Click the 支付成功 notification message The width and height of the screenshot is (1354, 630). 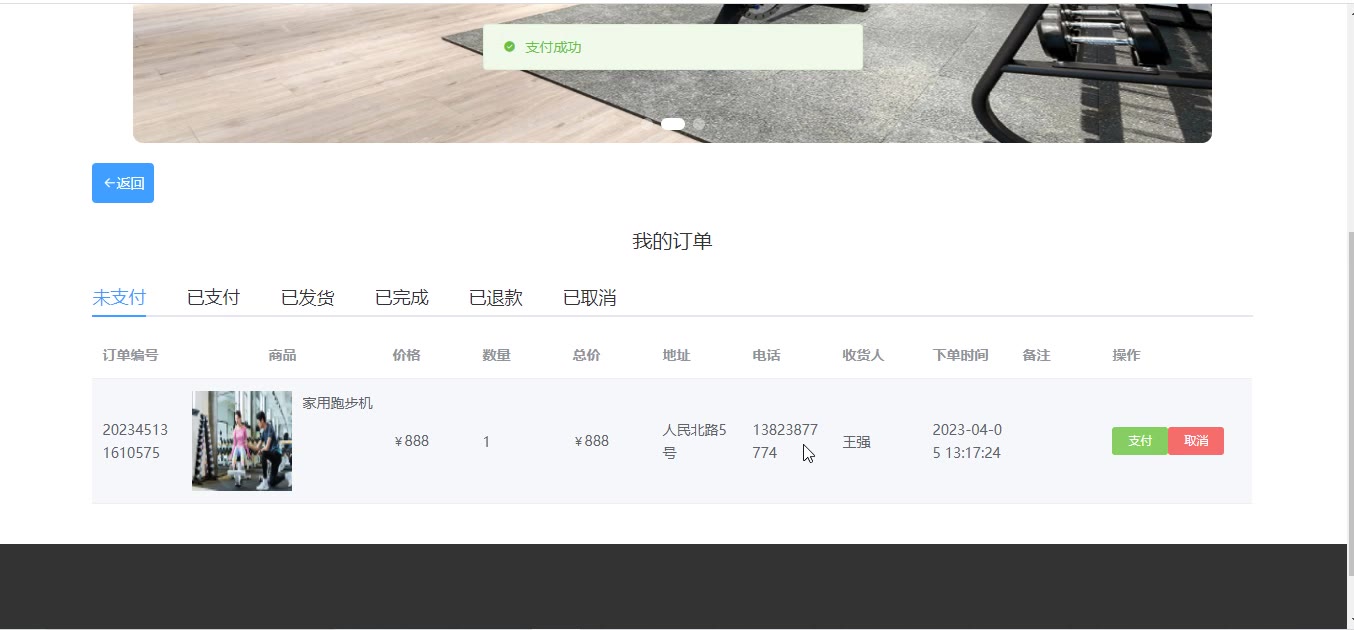click(x=673, y=47)
